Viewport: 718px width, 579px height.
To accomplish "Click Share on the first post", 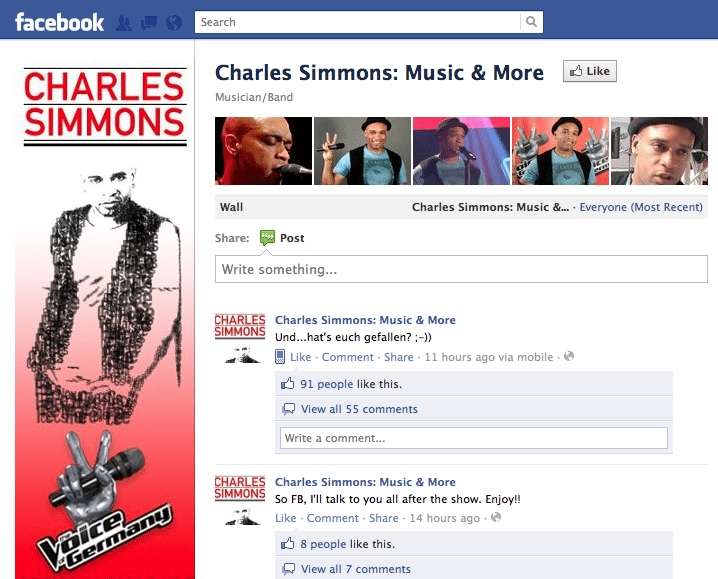I will tap(399, 357).
